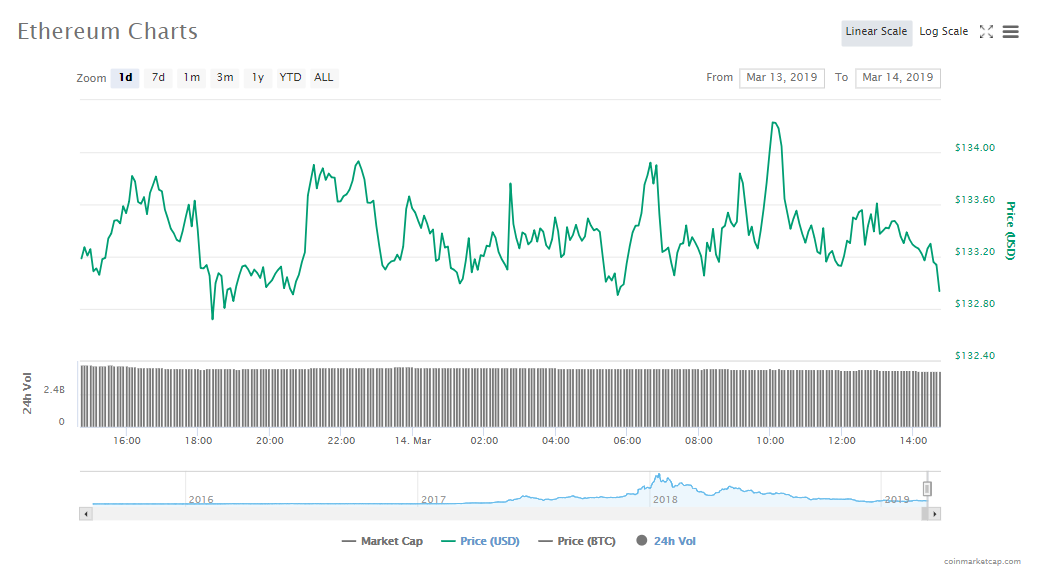The width and height of the screenshot is (1038, 579).
Task: Show ALL time range
Action: click(324, 78)
